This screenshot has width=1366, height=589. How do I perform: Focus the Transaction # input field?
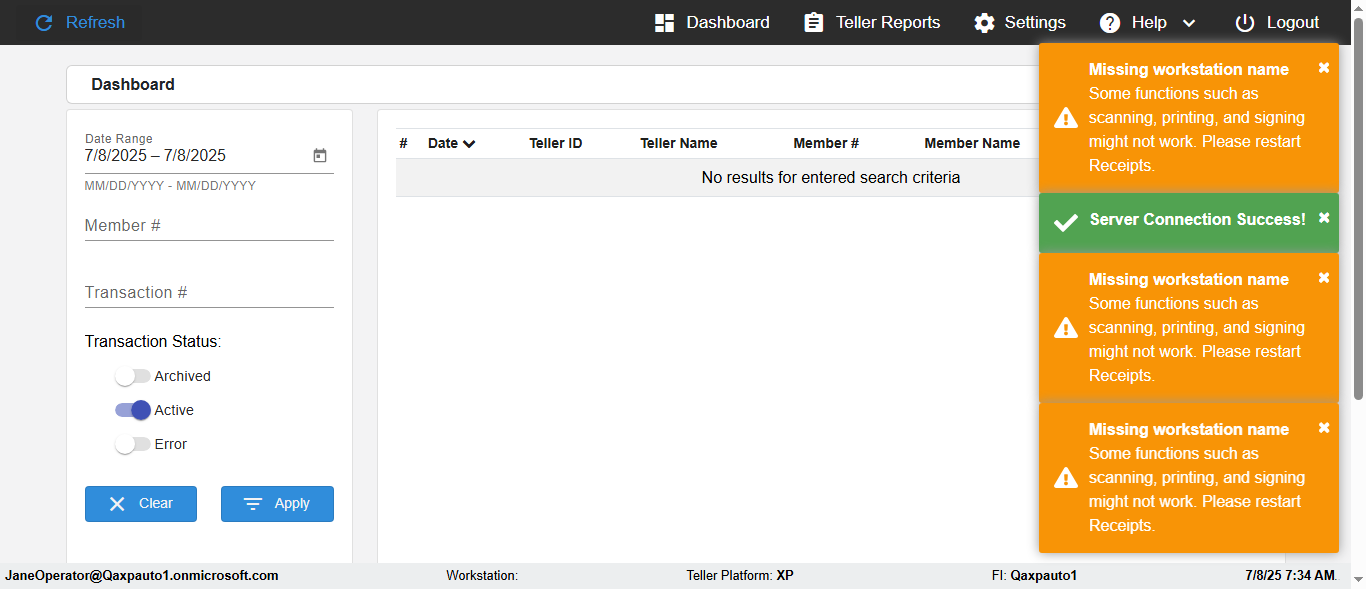tap(209, 293)
